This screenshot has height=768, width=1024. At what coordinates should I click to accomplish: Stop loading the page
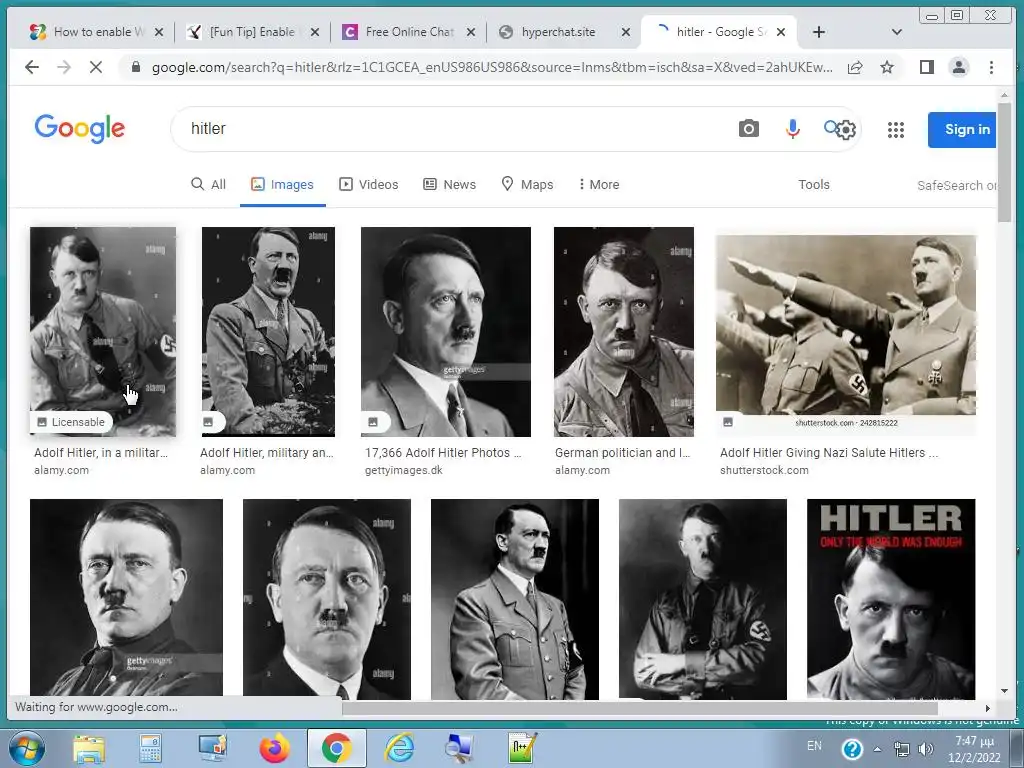click(95, 67)
